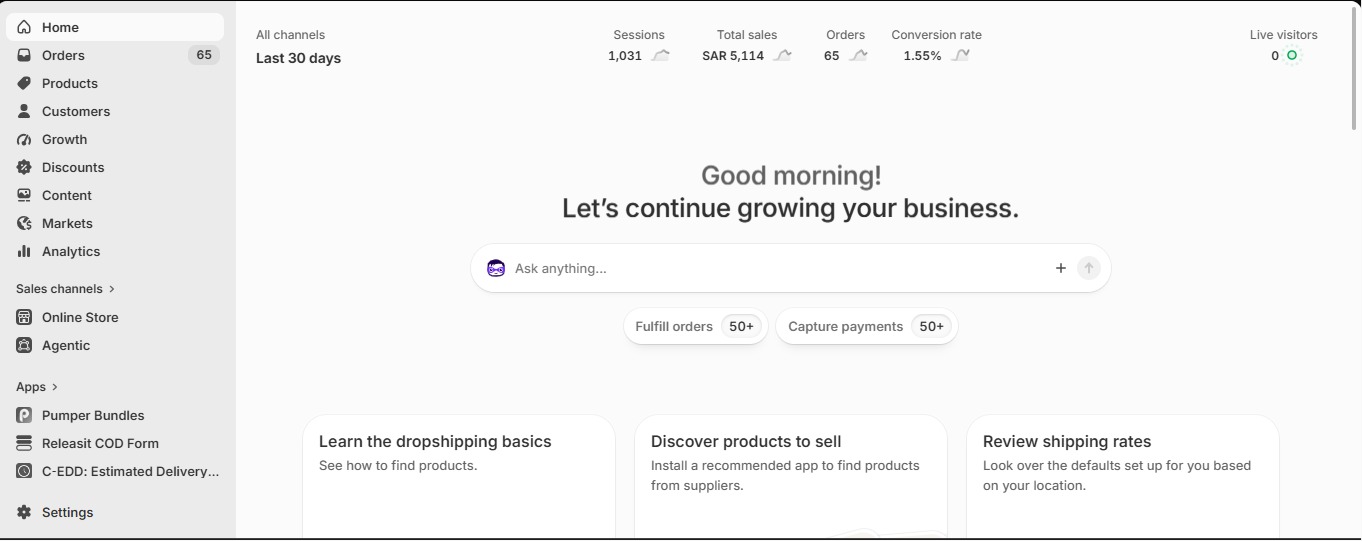Click the green Live visitors indicator
1362x541 pixels.
tap(1292, 56)
